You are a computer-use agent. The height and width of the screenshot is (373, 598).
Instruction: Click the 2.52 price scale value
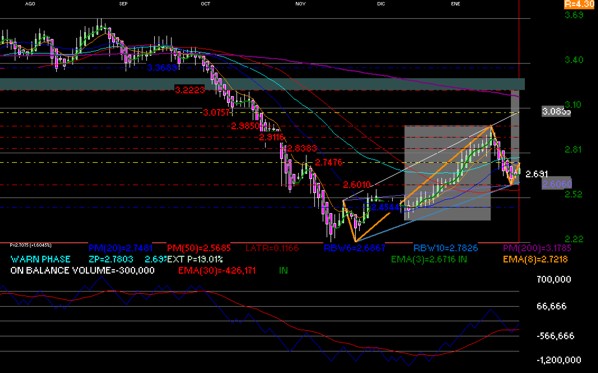[x=574, y=194]
